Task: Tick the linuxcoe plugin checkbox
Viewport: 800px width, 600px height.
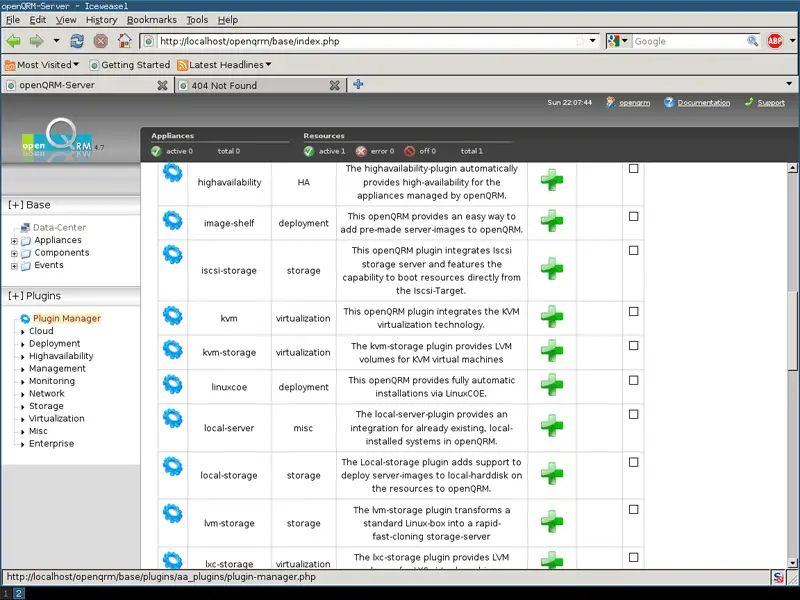Action: click(x=634, y=380)
